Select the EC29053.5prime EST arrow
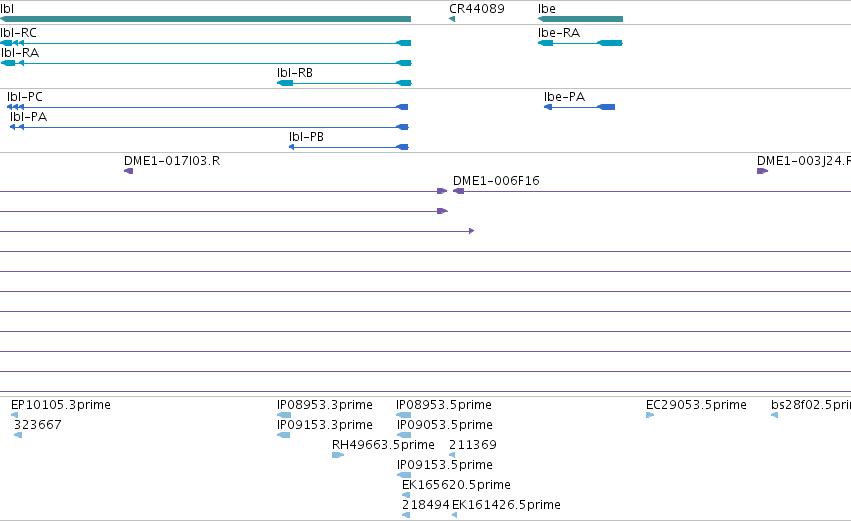This screenshot has height=521, width=851. tap(650, 415)
